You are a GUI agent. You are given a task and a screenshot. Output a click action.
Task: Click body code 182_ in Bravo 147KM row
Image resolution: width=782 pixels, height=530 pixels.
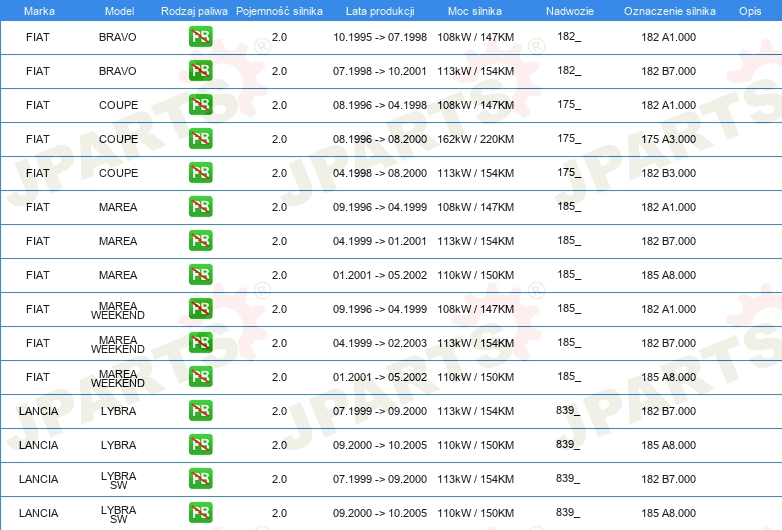pos(569,36)
